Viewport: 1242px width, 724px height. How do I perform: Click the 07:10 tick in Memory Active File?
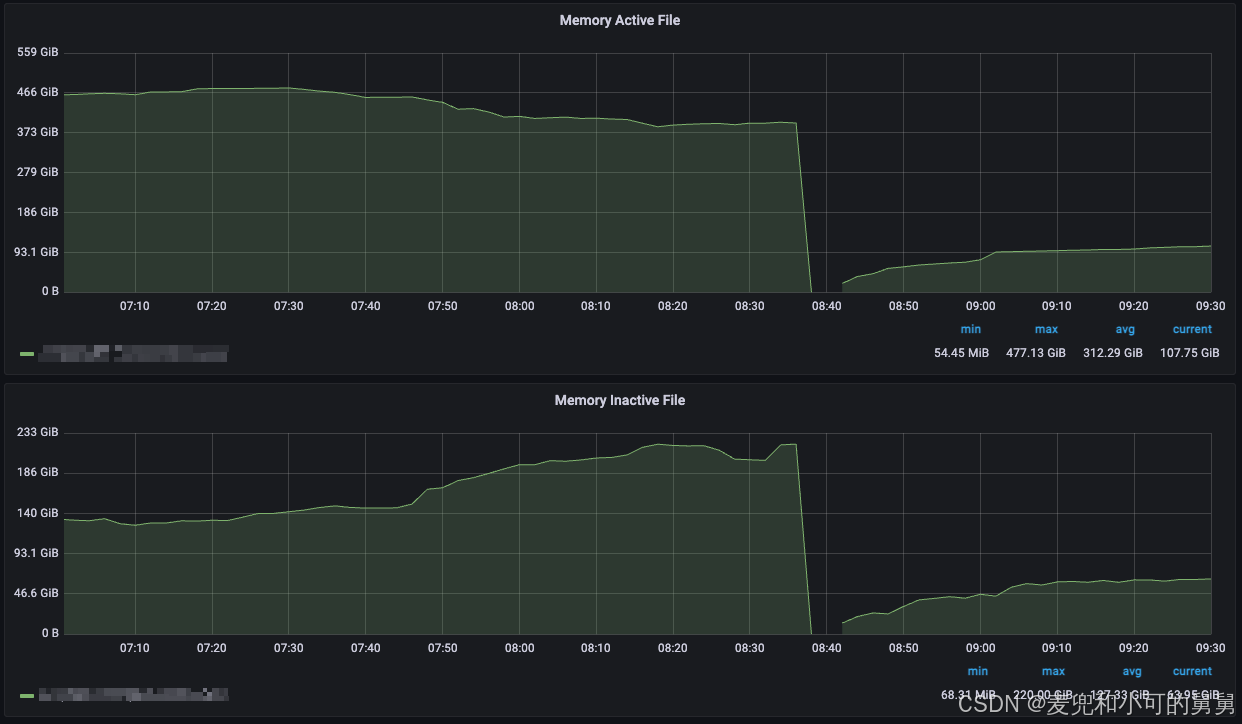pos(135,306)
